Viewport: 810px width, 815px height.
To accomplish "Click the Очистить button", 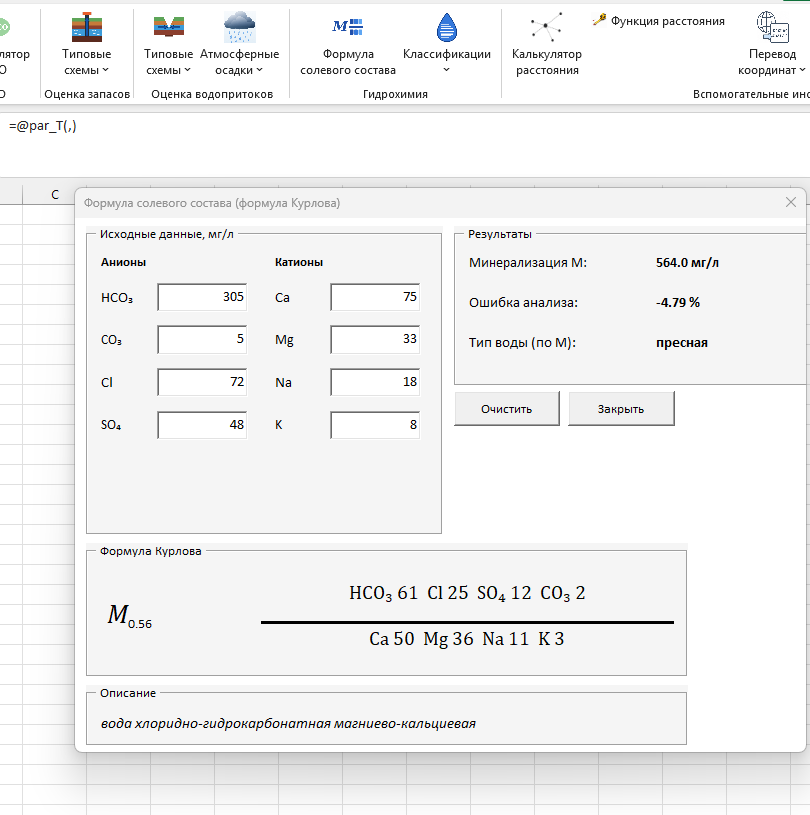I will click(507, 409).
